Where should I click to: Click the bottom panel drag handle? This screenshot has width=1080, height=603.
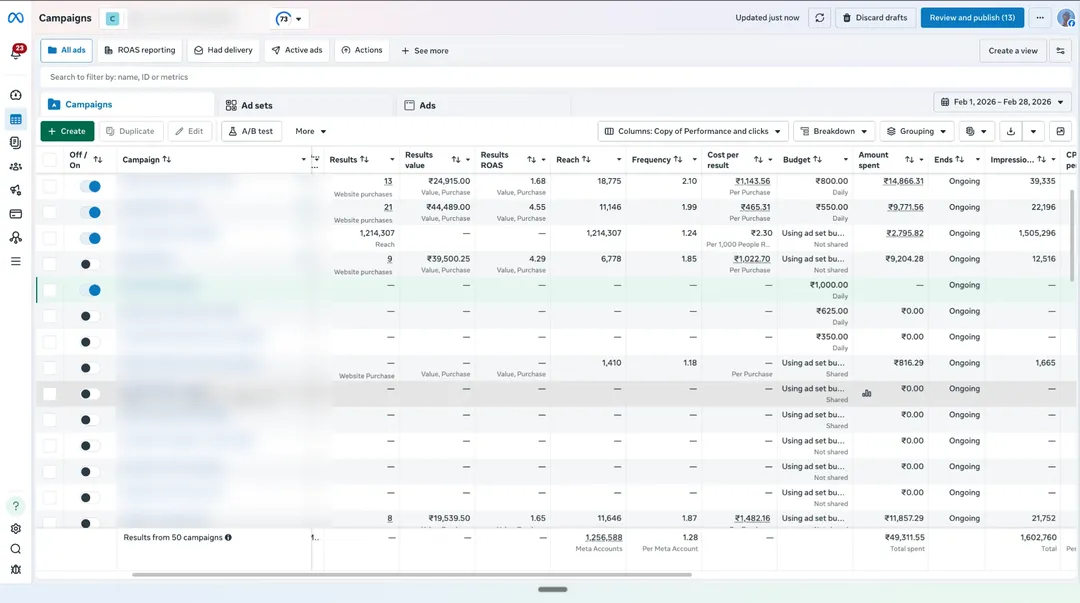(x=552, y=589)
